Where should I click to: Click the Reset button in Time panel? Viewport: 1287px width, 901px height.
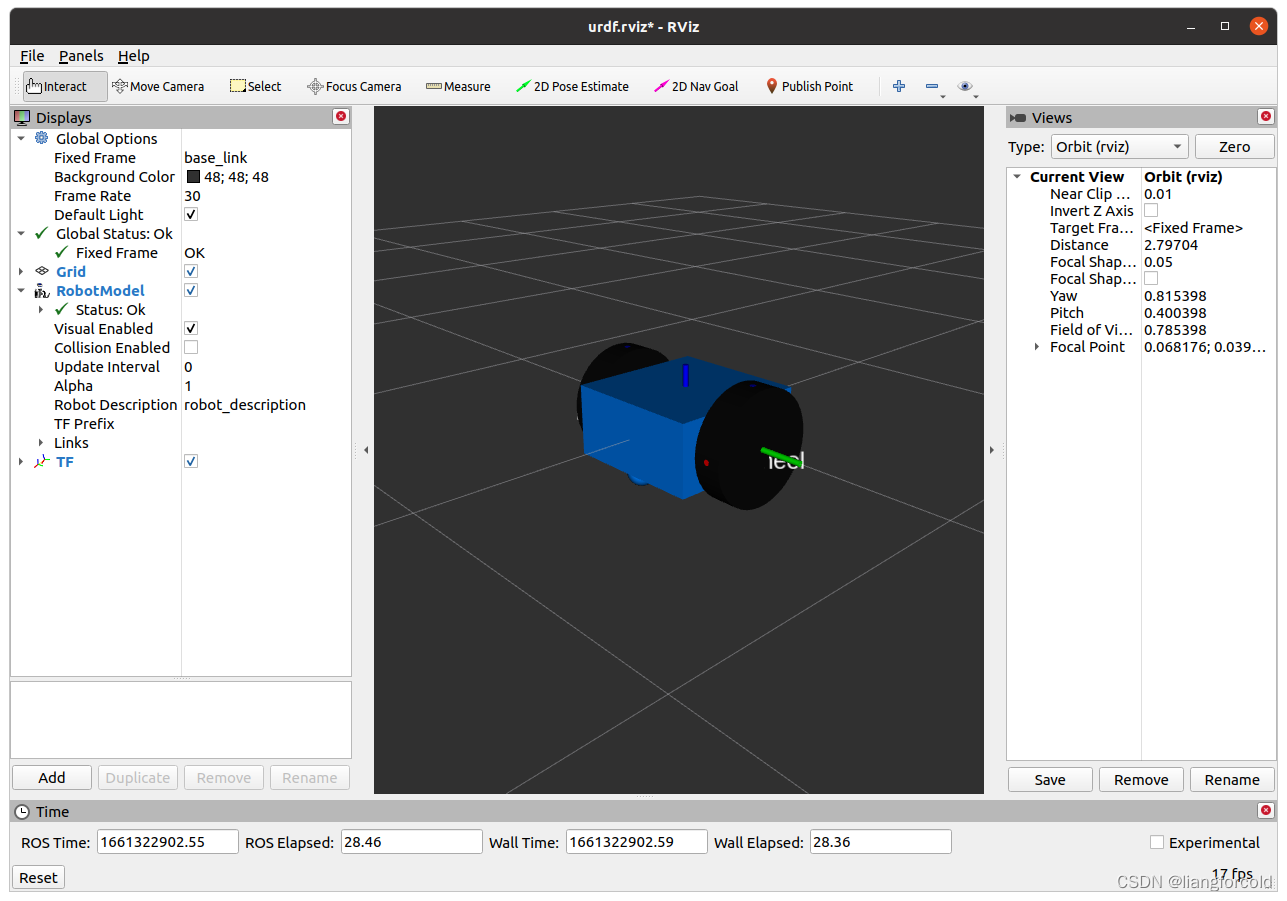click(x=38, y=877)
